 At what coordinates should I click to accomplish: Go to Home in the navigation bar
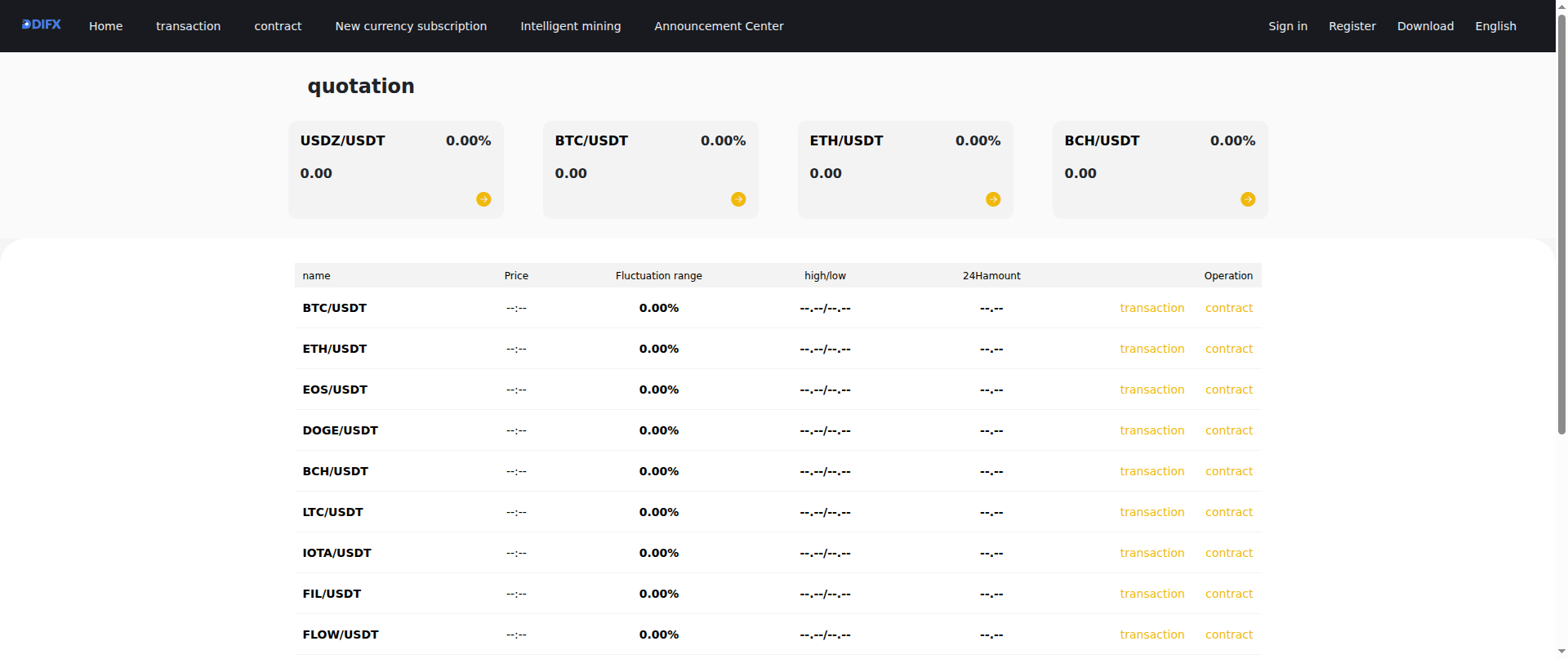coord(106,26)
